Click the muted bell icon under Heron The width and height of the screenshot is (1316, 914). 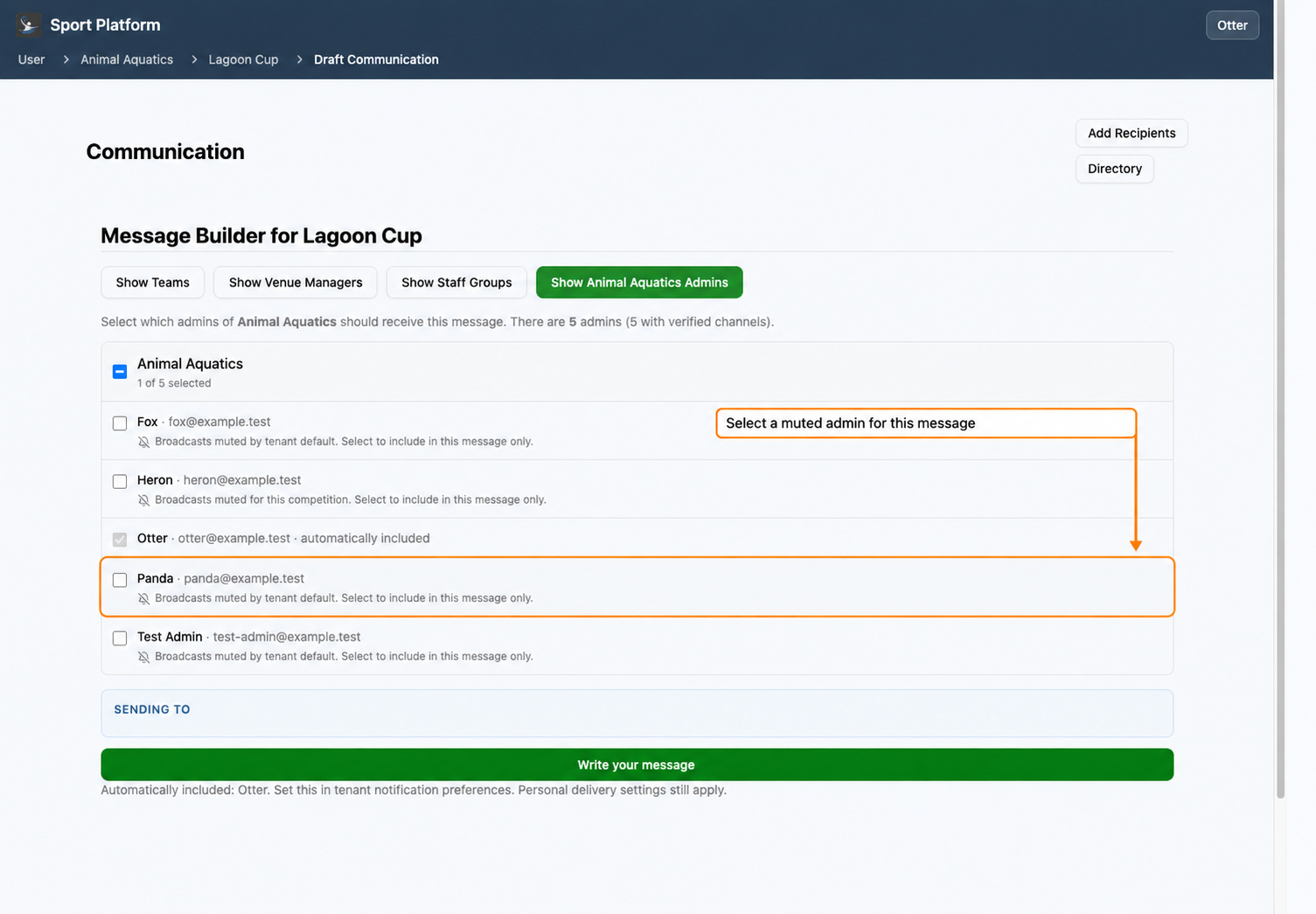(143, 500)
